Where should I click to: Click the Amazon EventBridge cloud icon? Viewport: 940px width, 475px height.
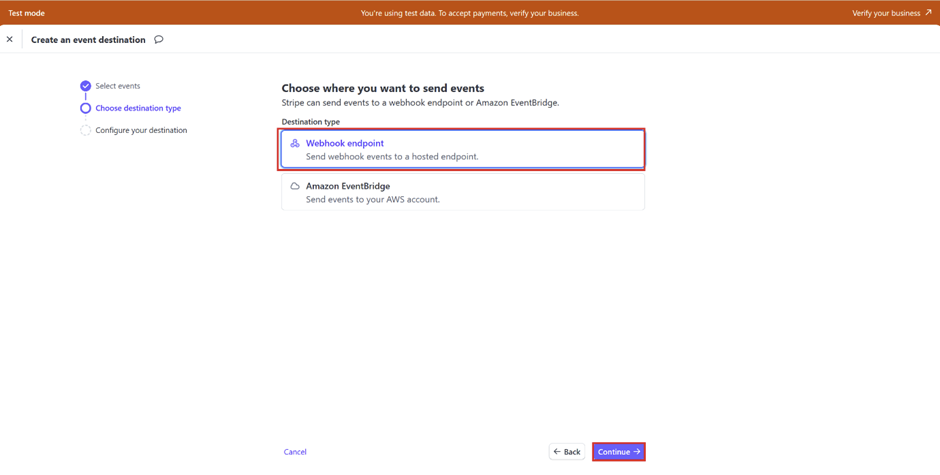(295, 186)
